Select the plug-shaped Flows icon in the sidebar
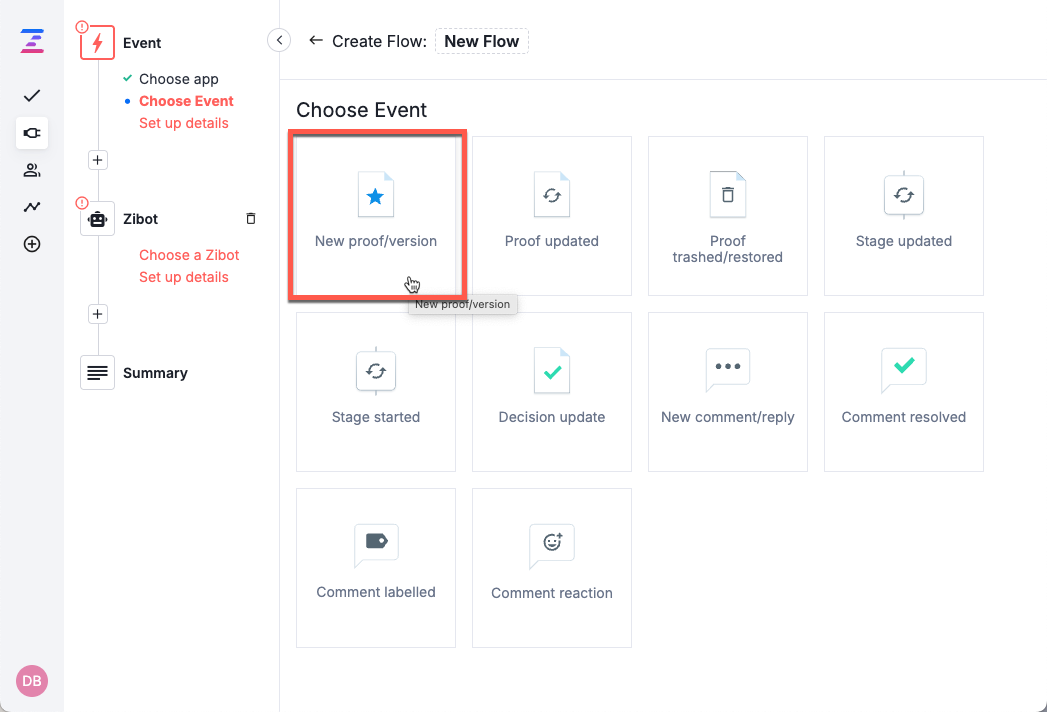Viewport: 1047px width, 712px height. (x=31, y=133)
